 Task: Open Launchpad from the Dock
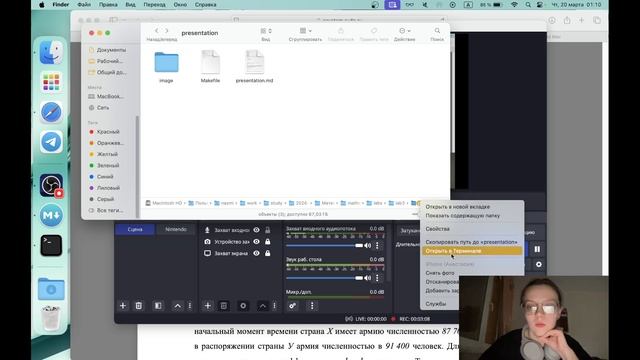click(x=51, y=82)
